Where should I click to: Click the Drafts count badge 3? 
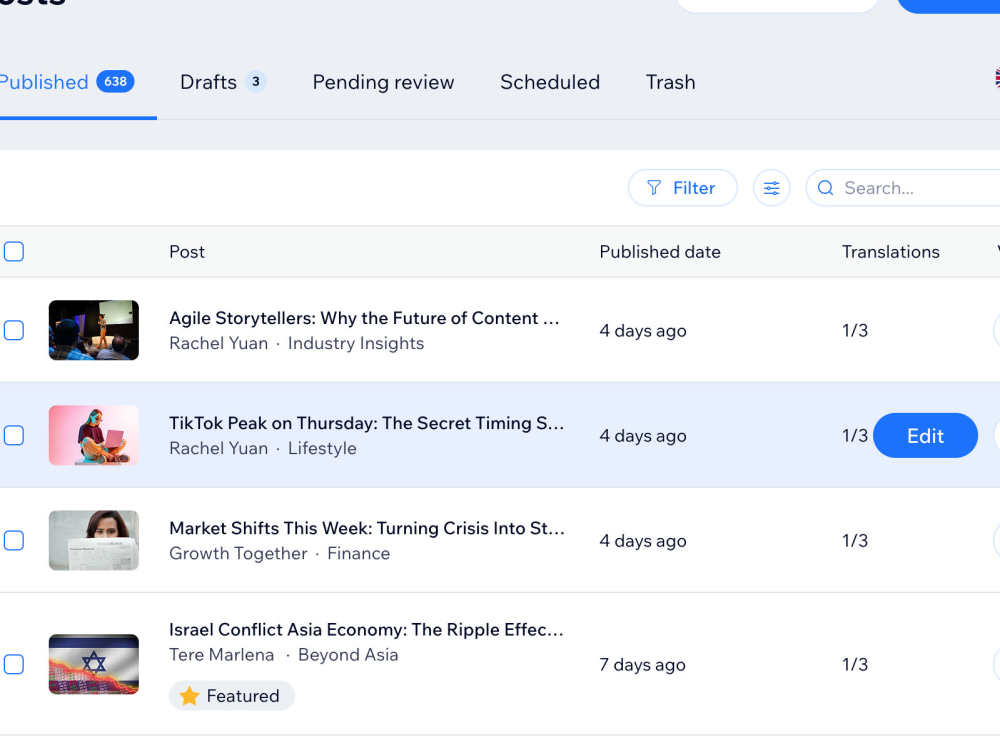click(256, 82)
